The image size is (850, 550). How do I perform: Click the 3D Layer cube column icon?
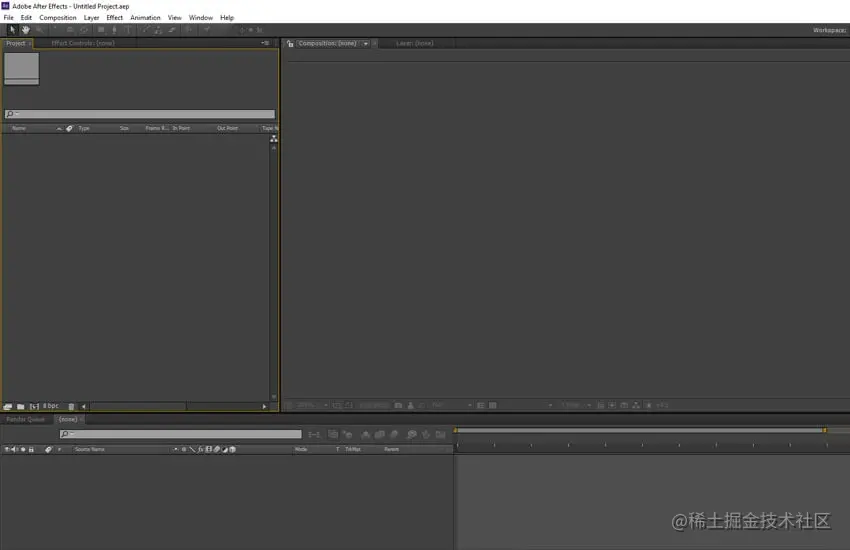(233, 449)
